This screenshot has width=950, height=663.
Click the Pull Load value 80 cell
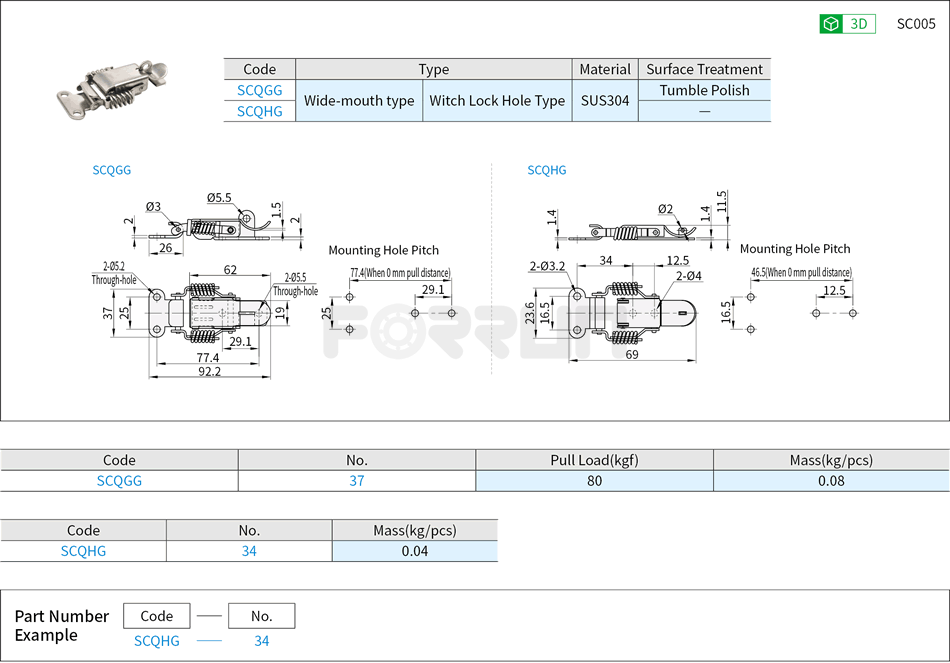pyautogui.click(x=594, y=481)
